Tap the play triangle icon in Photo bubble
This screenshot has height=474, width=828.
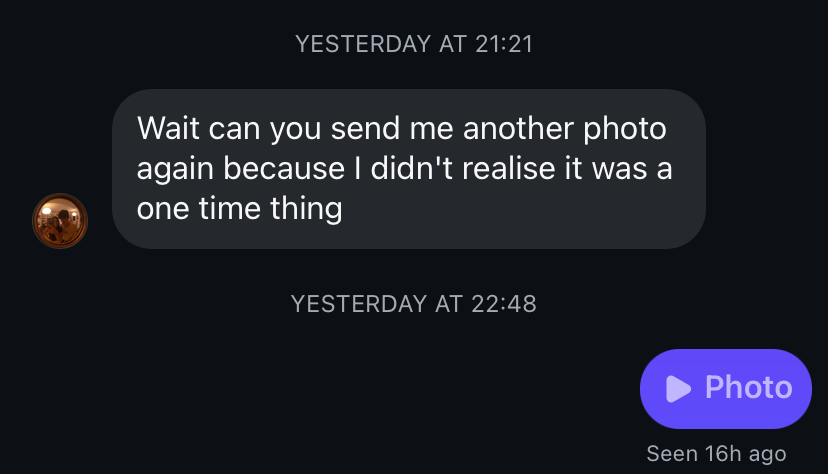[678, 389]
